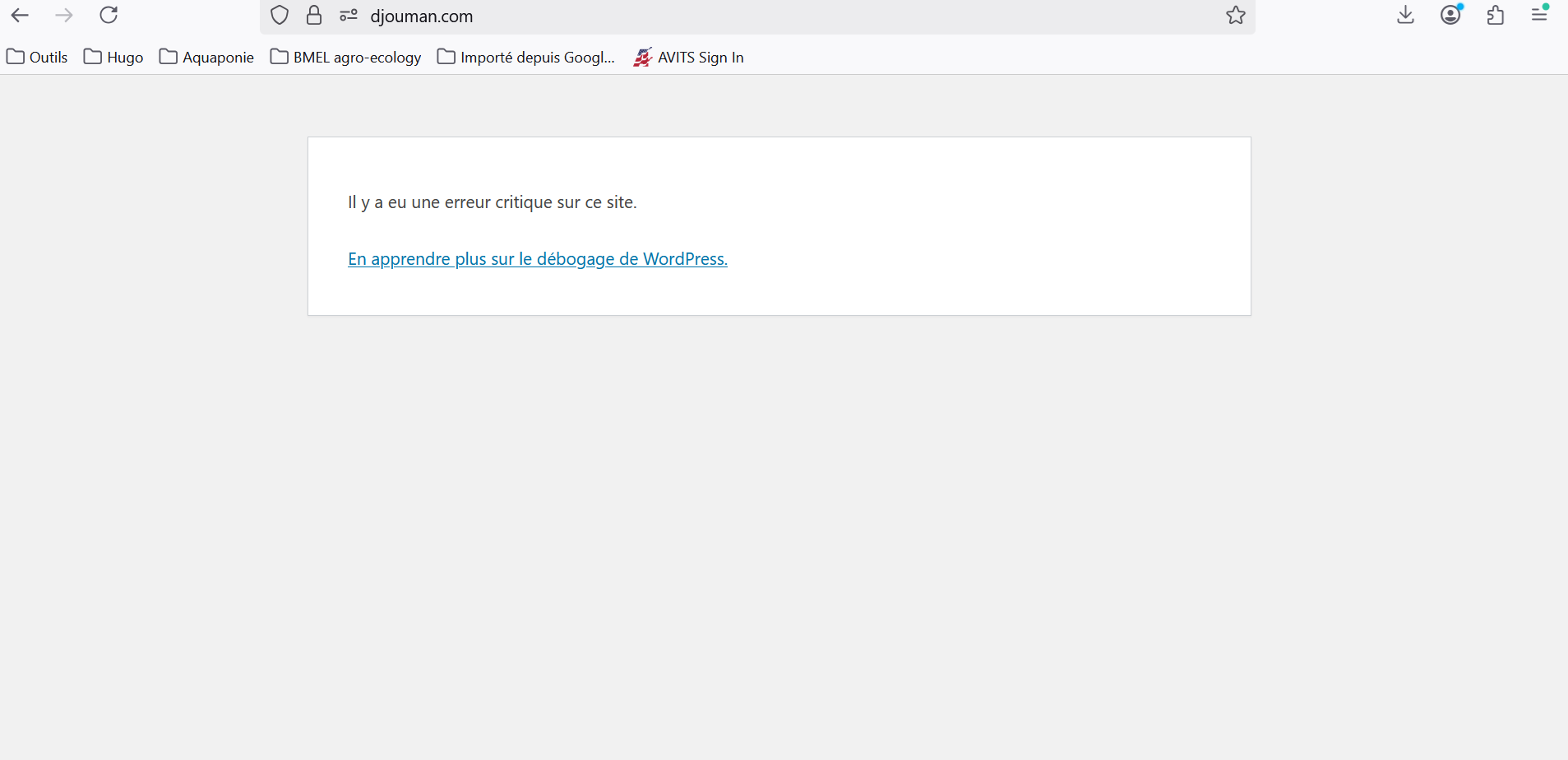Open the tracking protection shield icon

[x=280, y=16]
